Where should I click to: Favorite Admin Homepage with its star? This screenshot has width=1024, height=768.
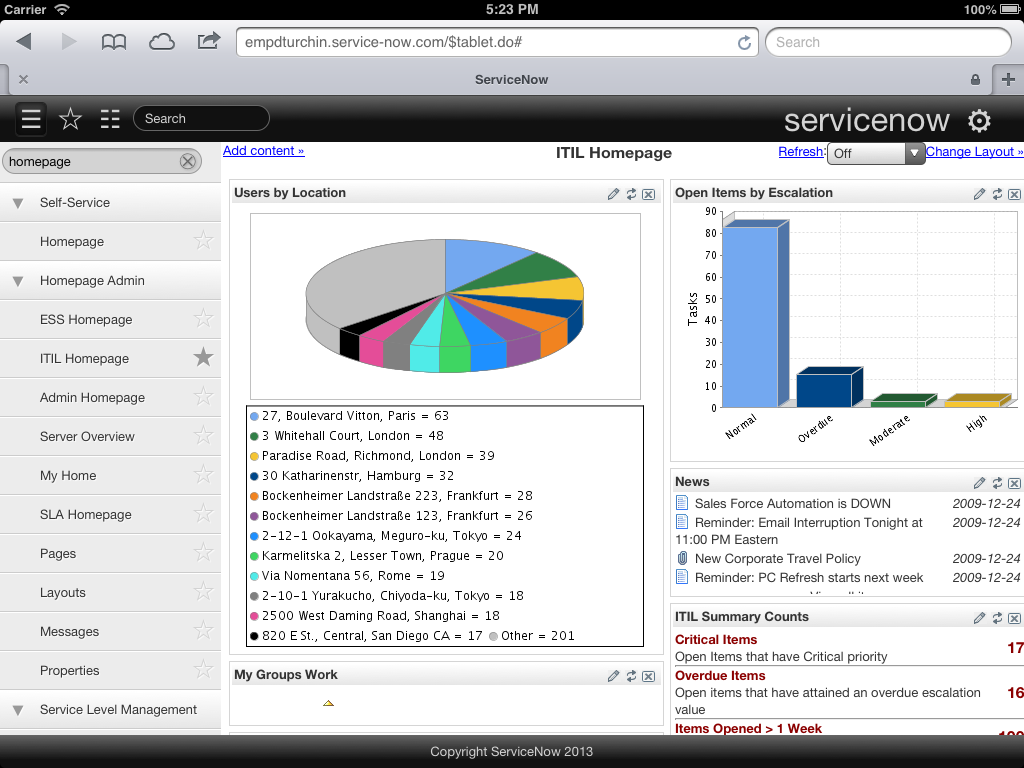click(203, 396)
